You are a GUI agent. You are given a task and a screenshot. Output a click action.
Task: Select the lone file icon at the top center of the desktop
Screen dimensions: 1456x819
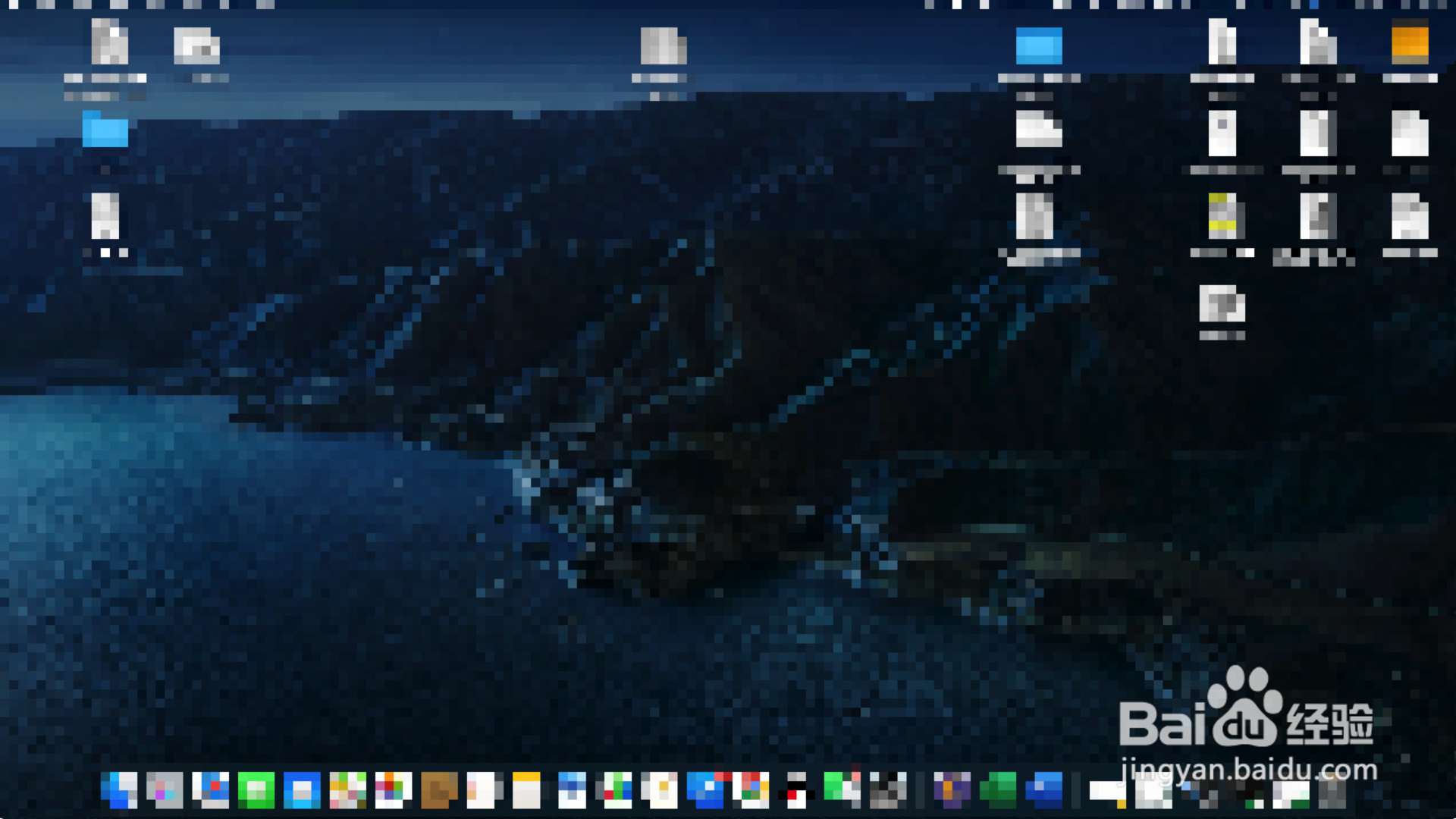[x=663, y=47]
